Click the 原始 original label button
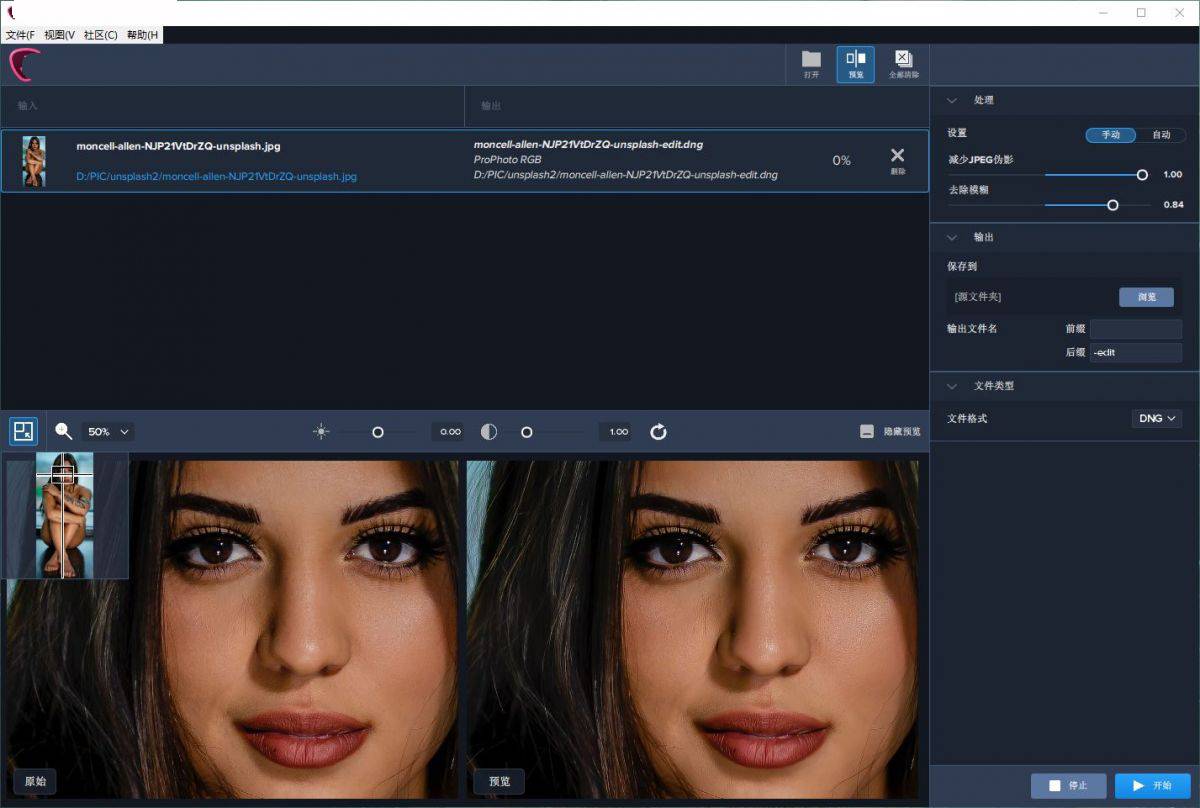 pos(35,782)
